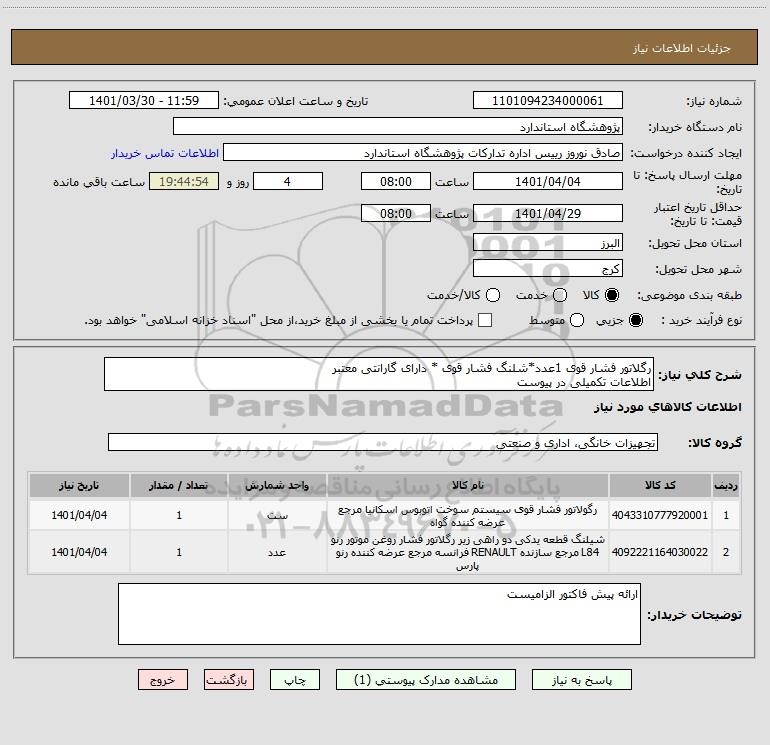Click the buyer organization field پژوهشگاه استاندارد
Viewport: 770px width, 745px height.
(398, 126)
